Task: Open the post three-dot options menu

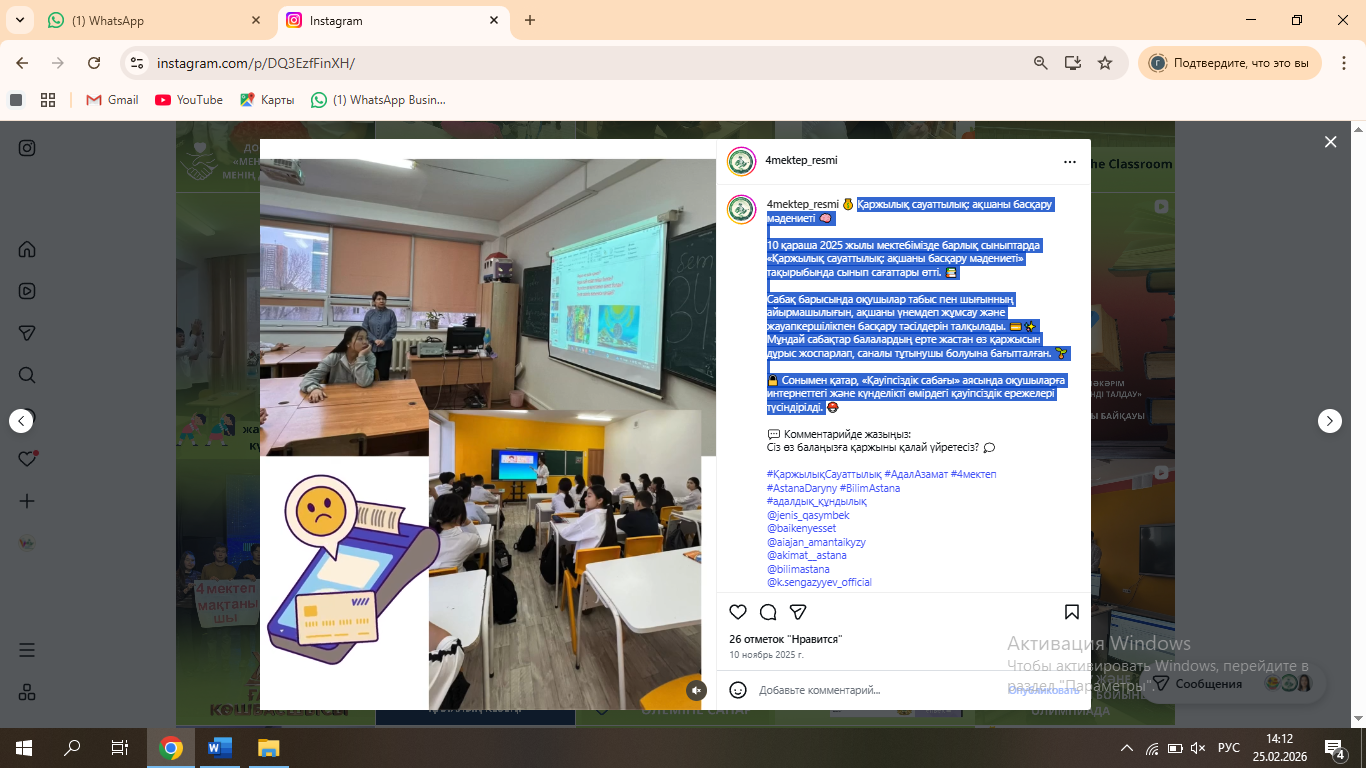Action: (x=1070, y=161)
